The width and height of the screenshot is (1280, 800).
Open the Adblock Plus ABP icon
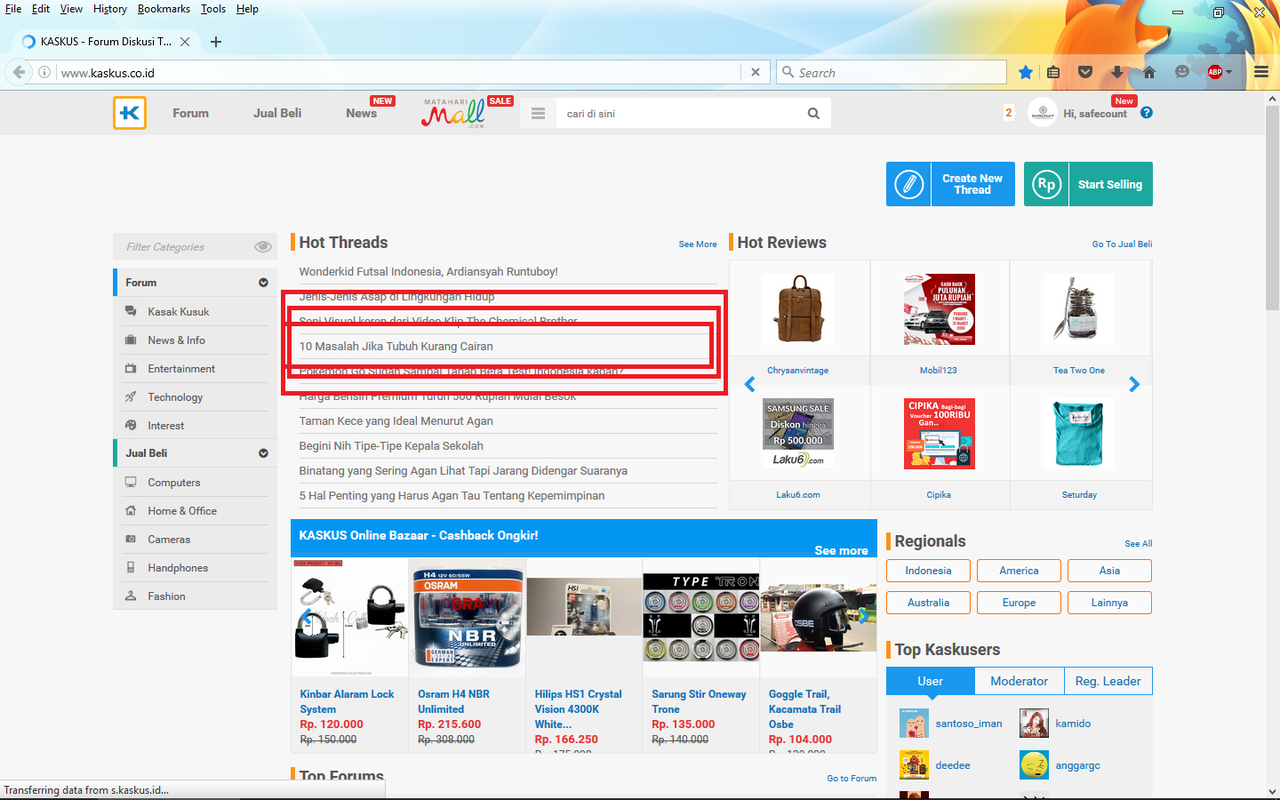[1215, 72]
